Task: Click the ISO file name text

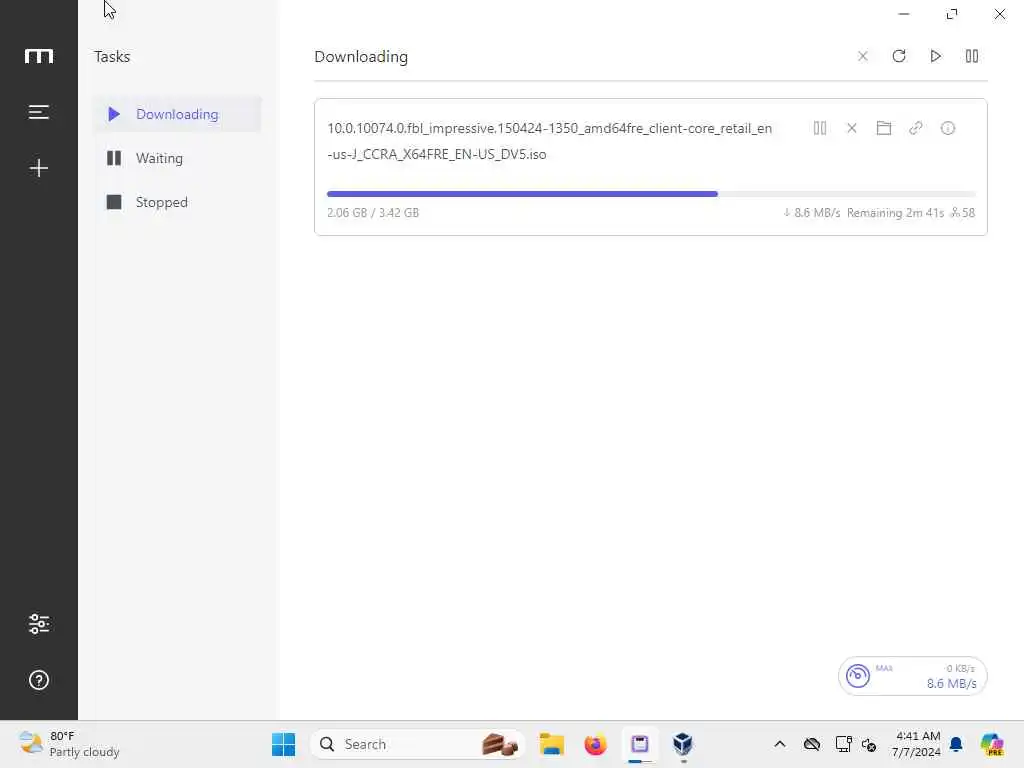Action: point(549,141)
